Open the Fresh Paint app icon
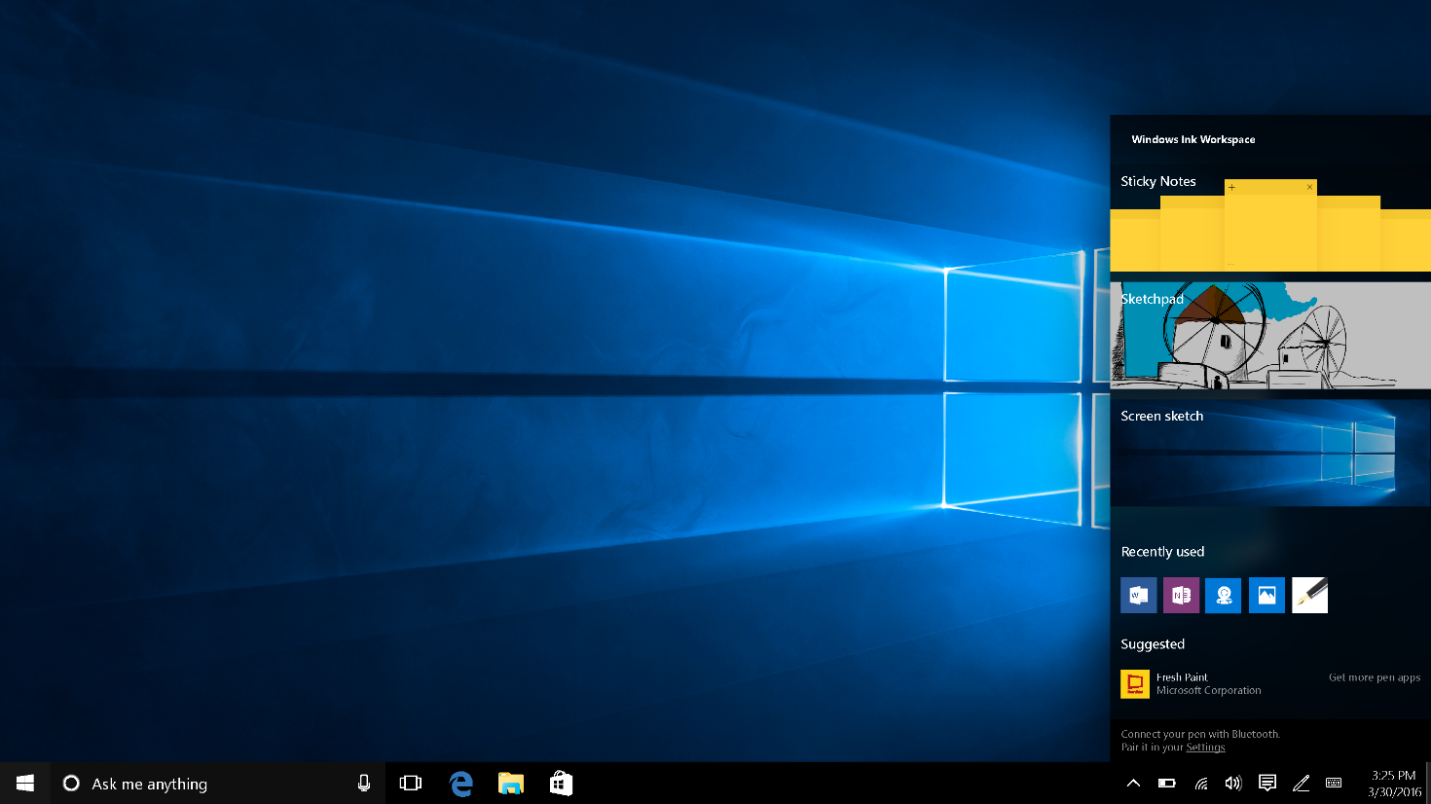This screenshot has height=804, width=1431. [1135, 684]
